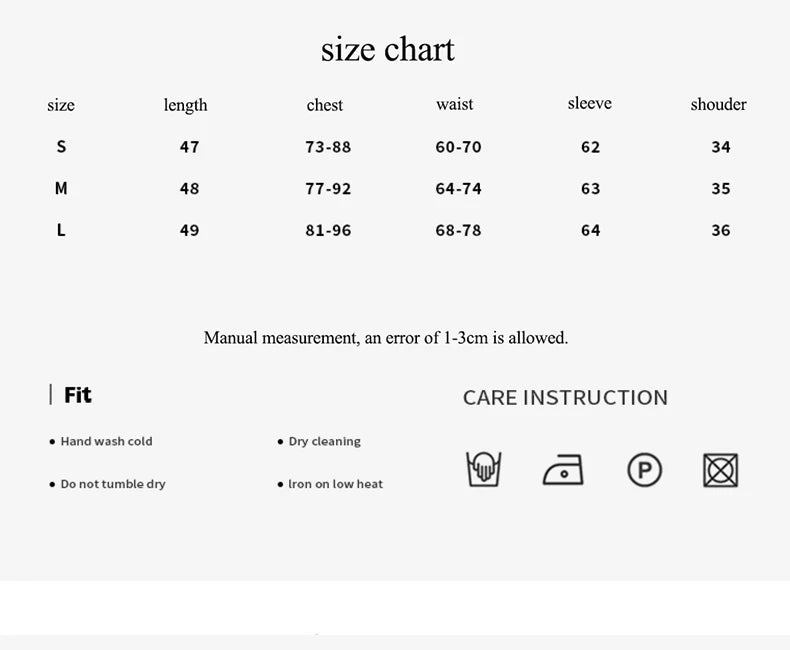This screenshot has height=650, width=790.
Task: Click the iron care symbol icon
Action: [x=563, y=469]
